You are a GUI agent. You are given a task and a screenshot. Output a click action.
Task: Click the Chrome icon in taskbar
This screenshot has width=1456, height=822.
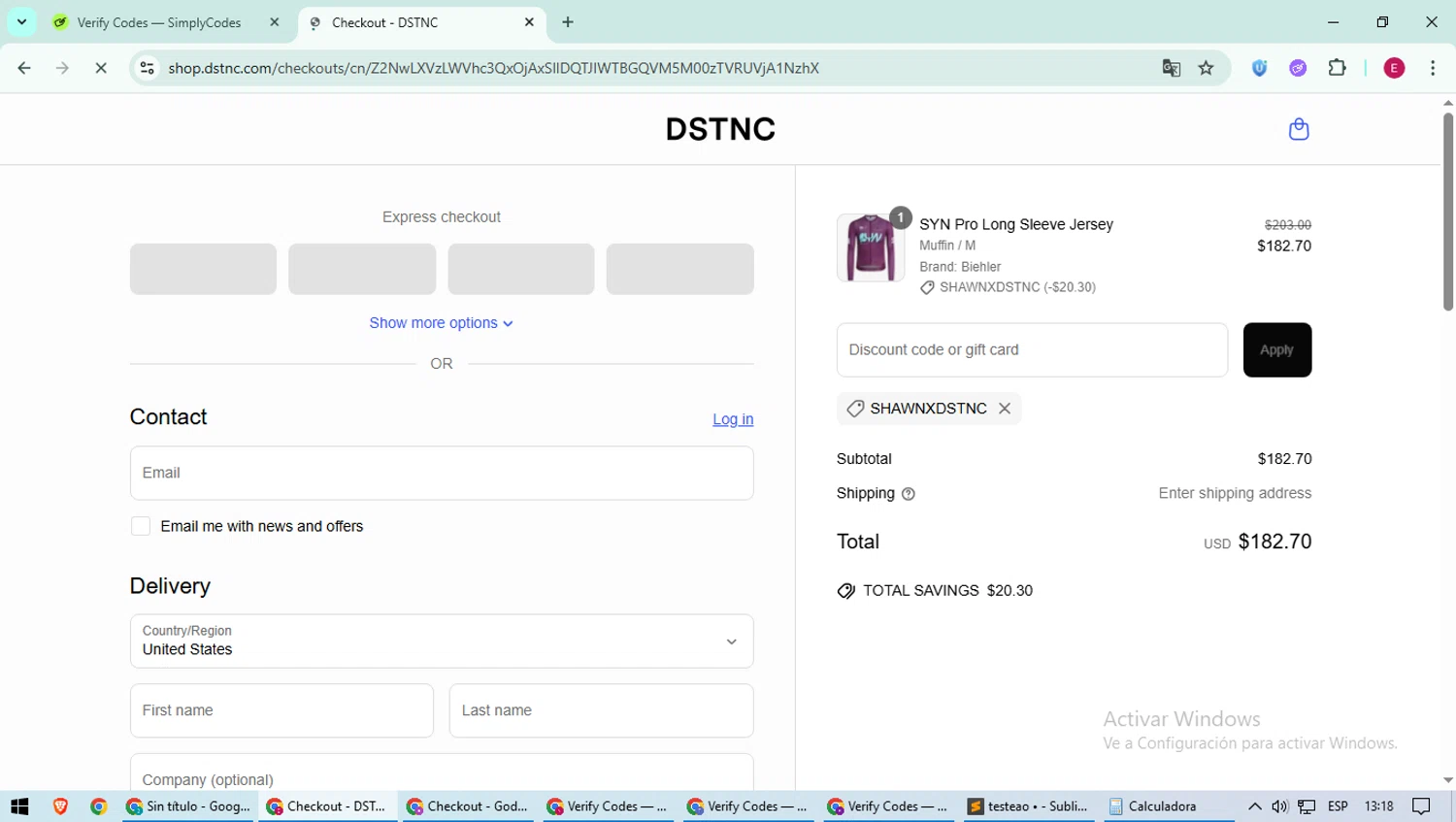[98, 806]
